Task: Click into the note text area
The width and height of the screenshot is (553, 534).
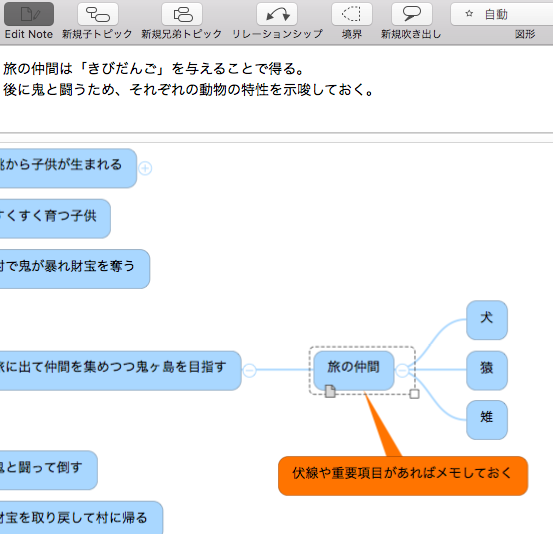Action: click(276, 89)
